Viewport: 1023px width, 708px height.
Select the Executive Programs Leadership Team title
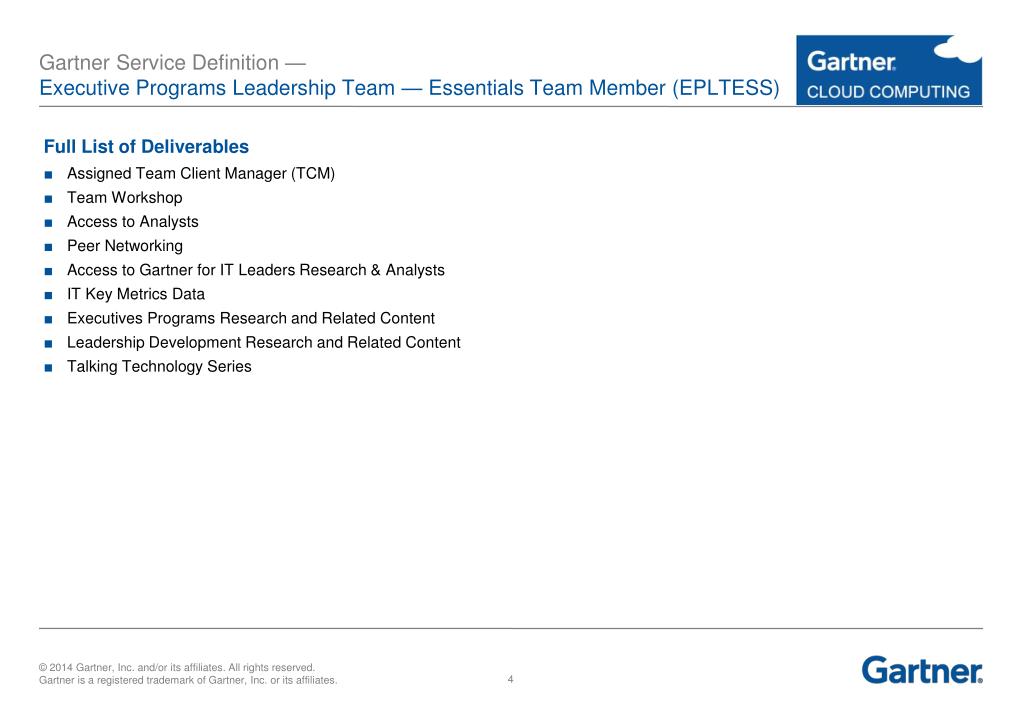point(409,87)
